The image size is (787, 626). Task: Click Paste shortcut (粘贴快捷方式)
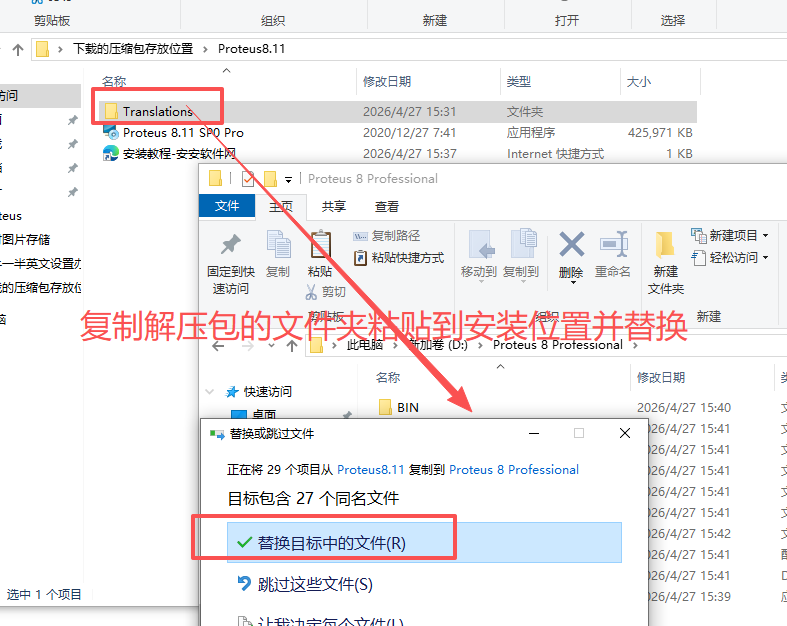click(x=399, y=258)
